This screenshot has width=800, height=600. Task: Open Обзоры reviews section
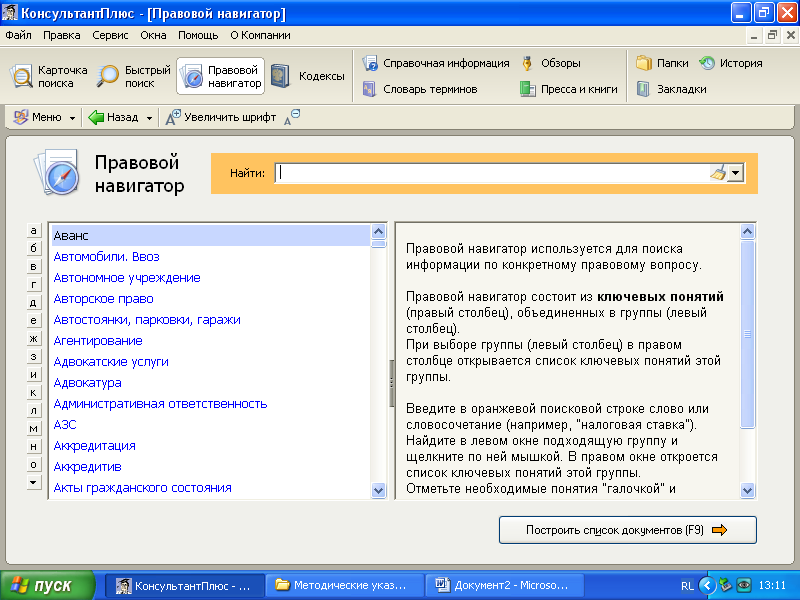pos(551,63)
